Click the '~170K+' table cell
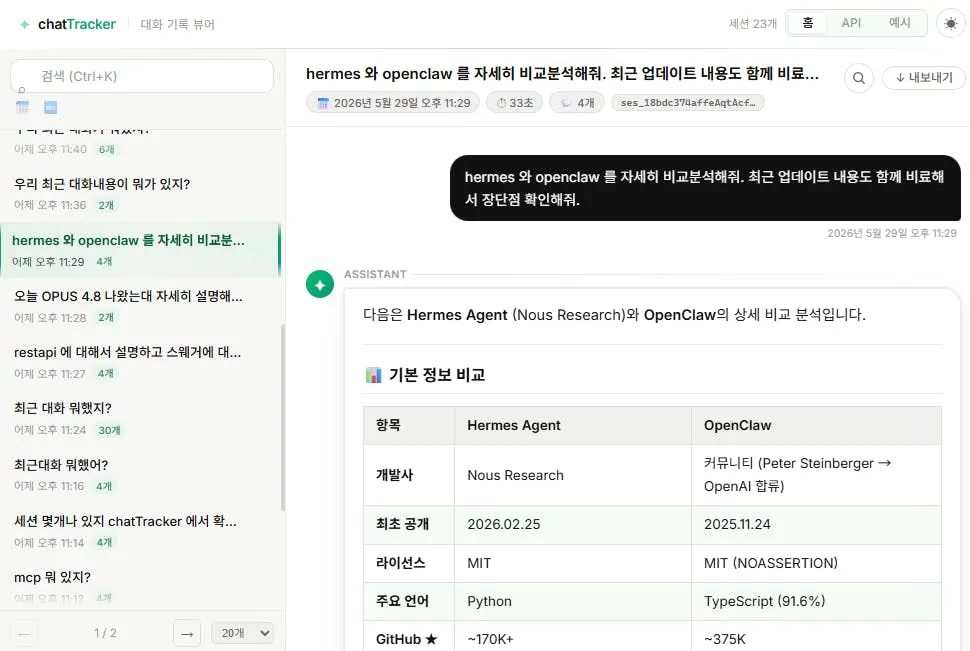The image size is (970, 651). 573,637
